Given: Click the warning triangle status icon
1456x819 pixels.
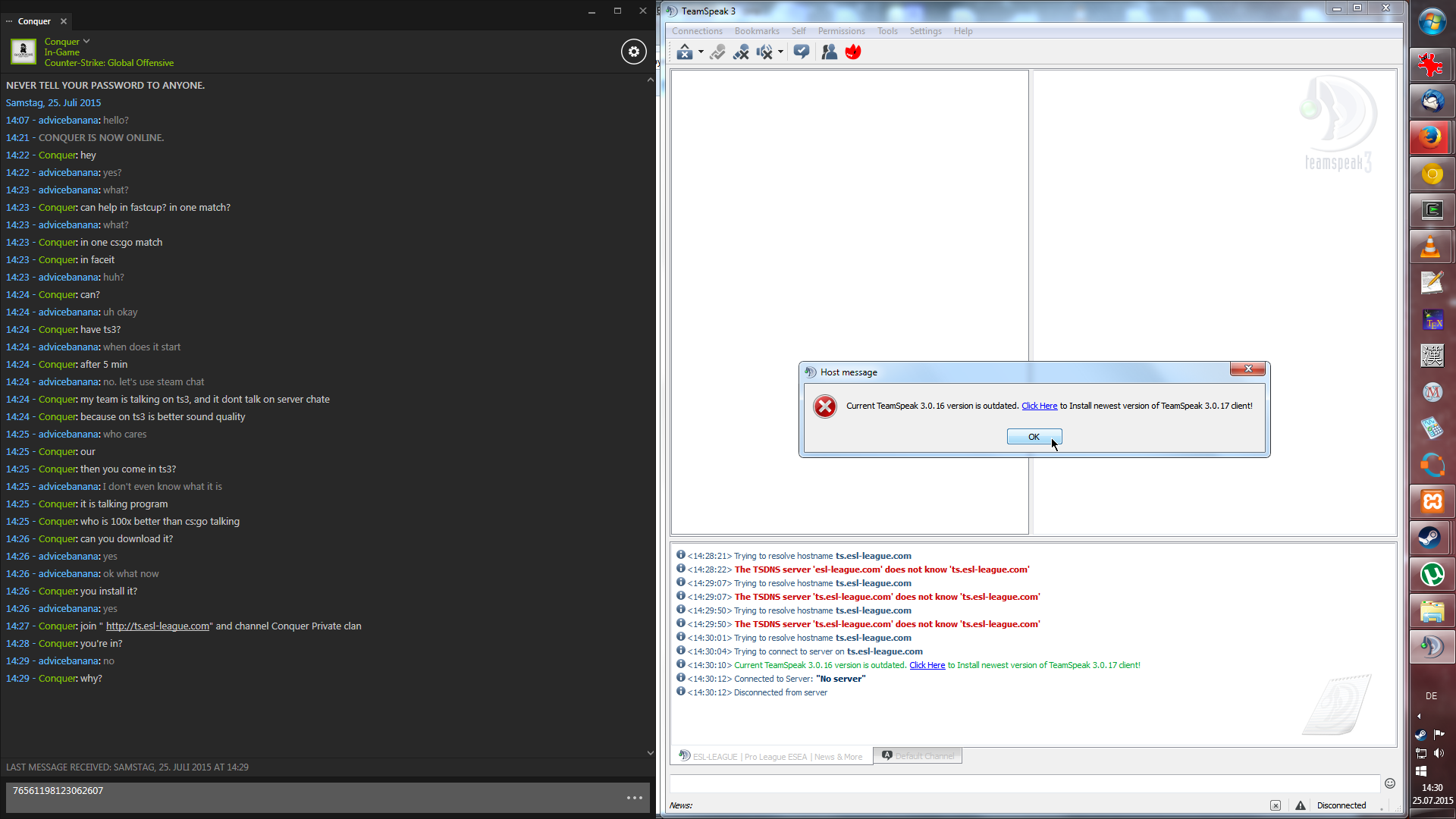Looking at the screenshot, I should click(x=1300, y=805).
